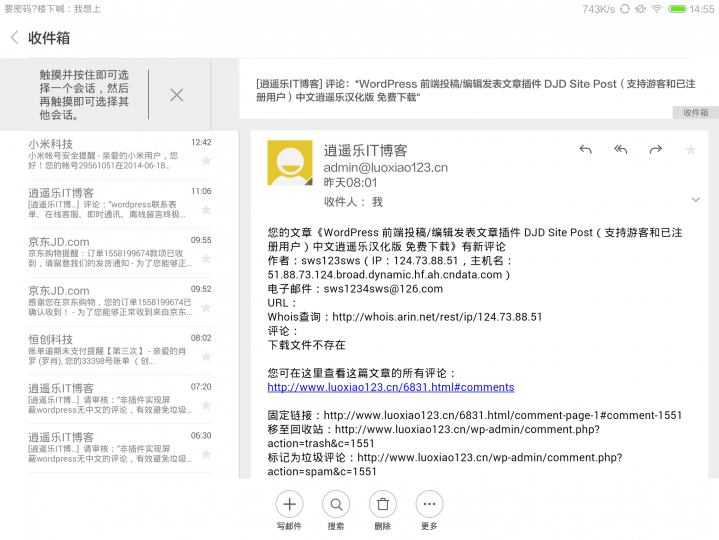Viewport: 719px width, 540px height.
Task: Reply to the email using the reply arrow
Action: 586,149
